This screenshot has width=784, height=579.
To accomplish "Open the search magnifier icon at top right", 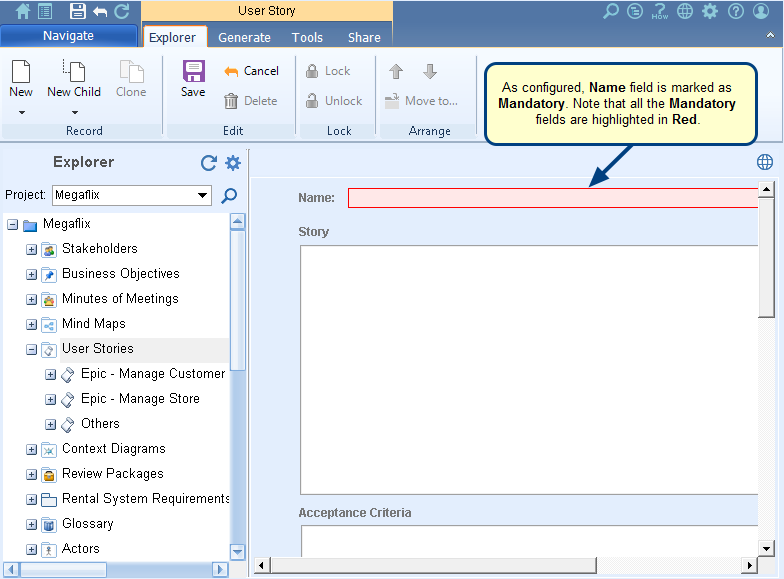I will (x=610, y=11).
